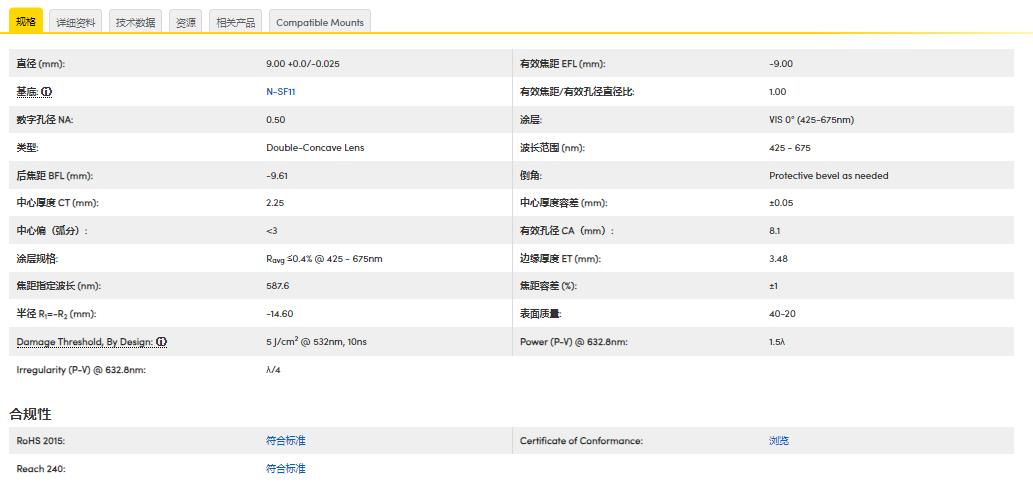
Task: Click the Damage Threshold, By Design label
Action: click(85, 343)
